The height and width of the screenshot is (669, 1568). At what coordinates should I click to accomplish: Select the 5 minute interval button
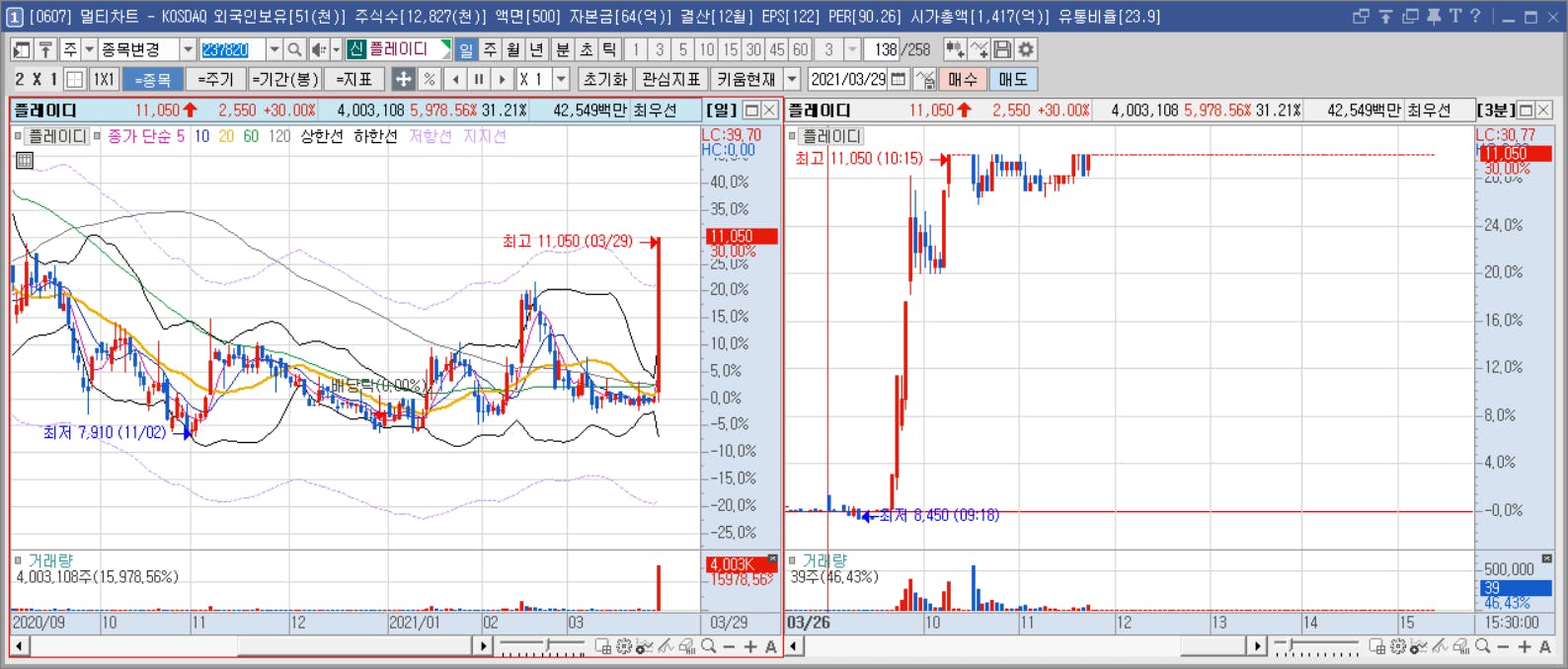683,49
